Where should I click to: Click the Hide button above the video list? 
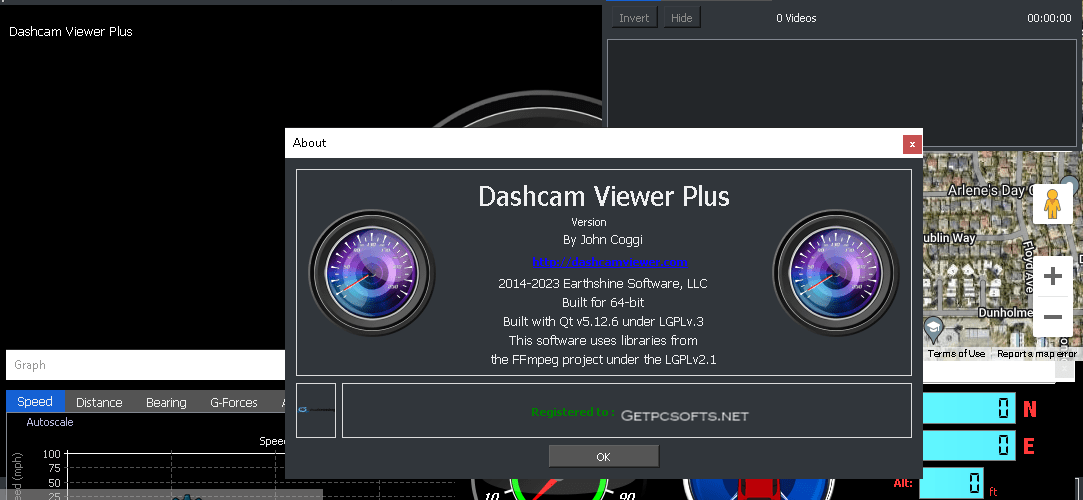pyautogui.click(x=682, y=18)
